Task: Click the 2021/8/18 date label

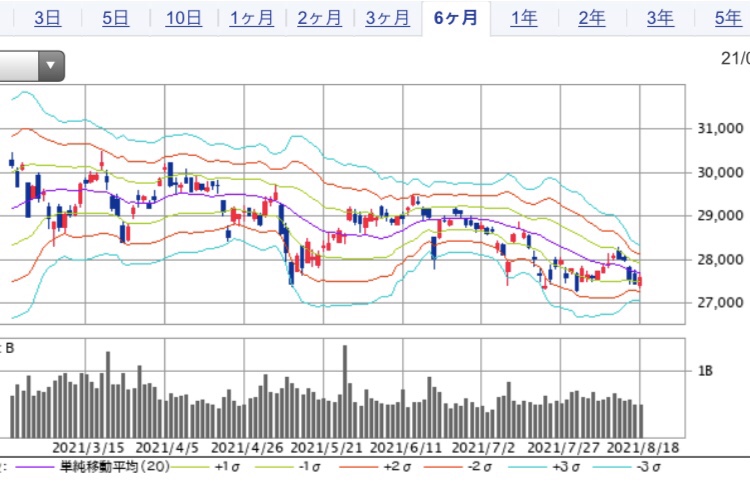Action: (x=643, y=448)
